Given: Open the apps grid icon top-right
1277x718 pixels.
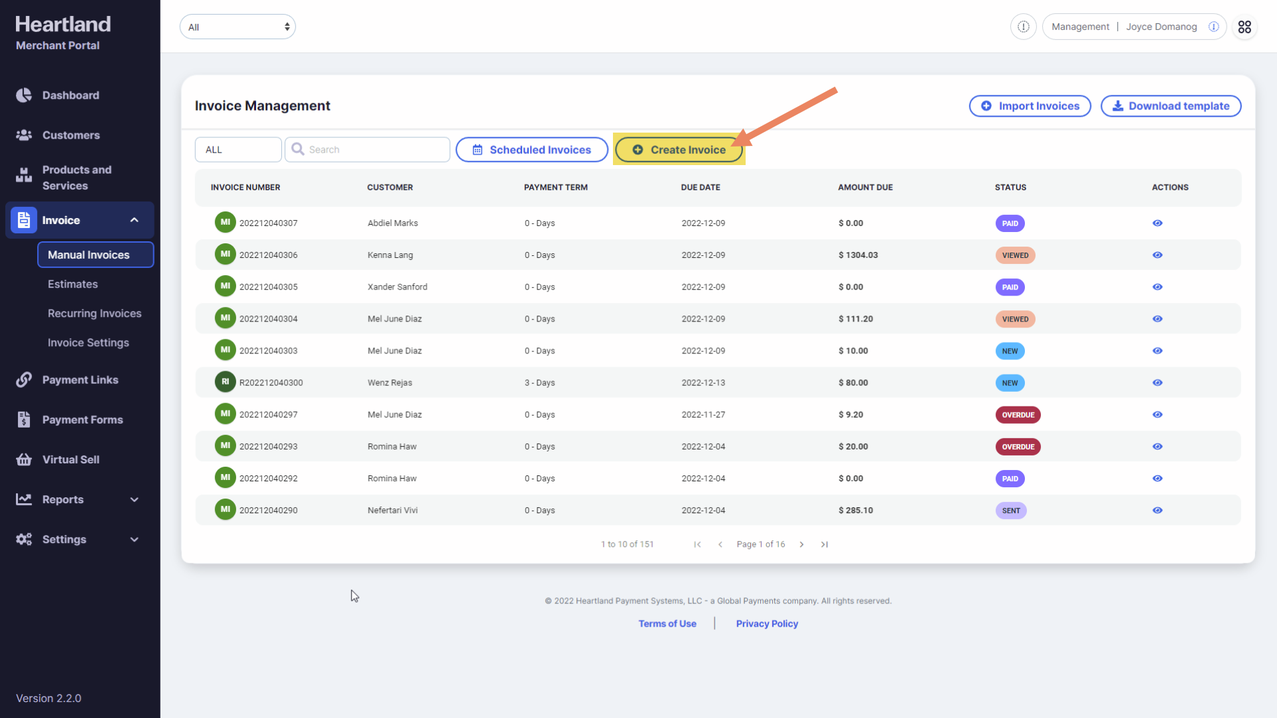Looking at the screenshot, I should pyautogui.click(x=1244, y=27).
